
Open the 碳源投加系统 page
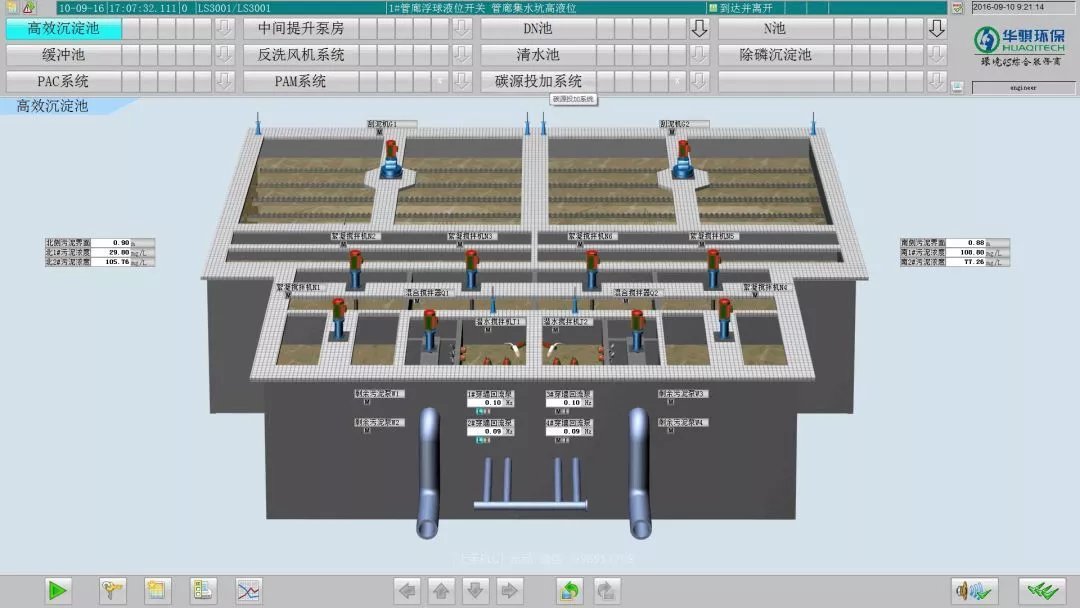[x=537, y=81]
